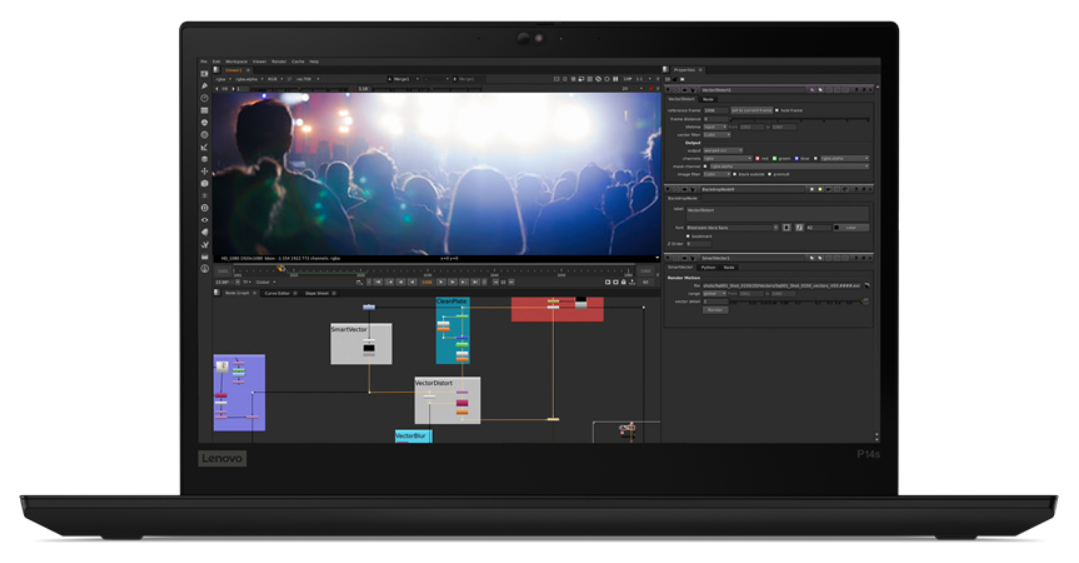Image resolution: width=1079 pixels, height=563 pixels.
Task: Open the Color nodes toolbar icon
Action: pos(205,122)
